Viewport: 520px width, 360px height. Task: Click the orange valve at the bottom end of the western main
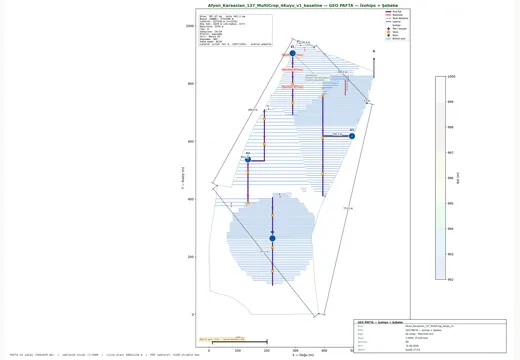[x=248, y=203]
